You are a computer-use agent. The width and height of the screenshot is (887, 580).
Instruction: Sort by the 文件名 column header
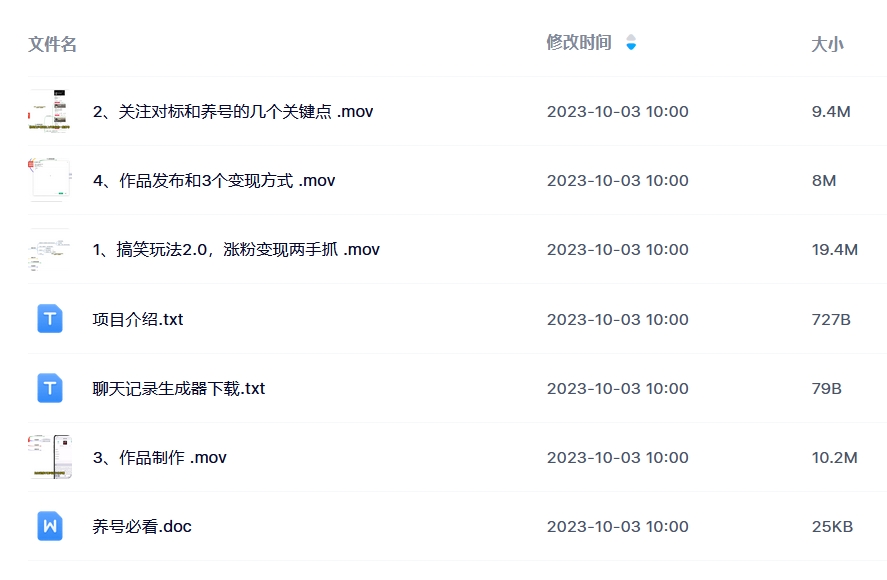point(53,44)
